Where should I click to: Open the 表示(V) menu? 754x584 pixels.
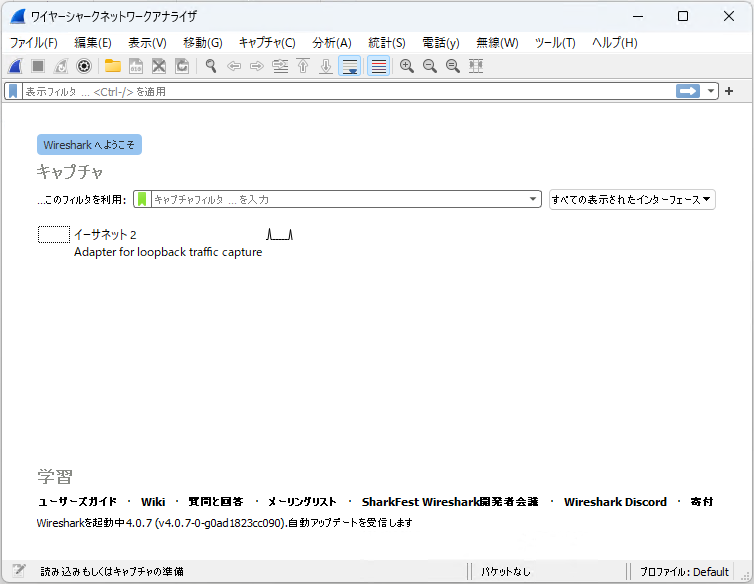click(147, 43)
